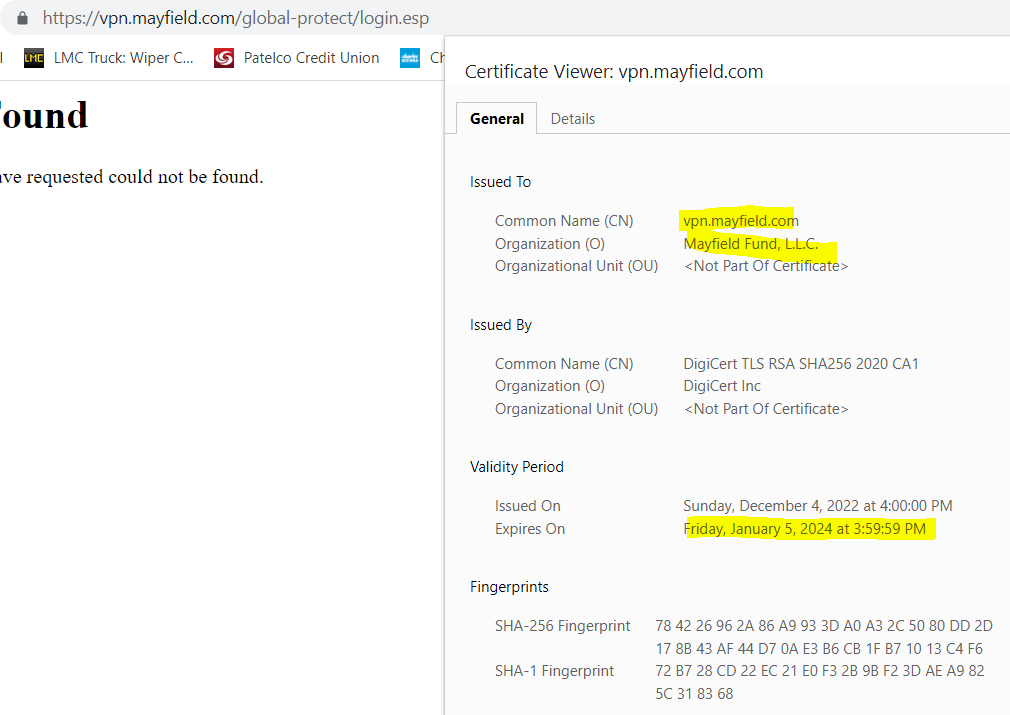This screenshot has height=715, width=1010.
Task: Click the lock icon in the address bar
Action: 23,18
